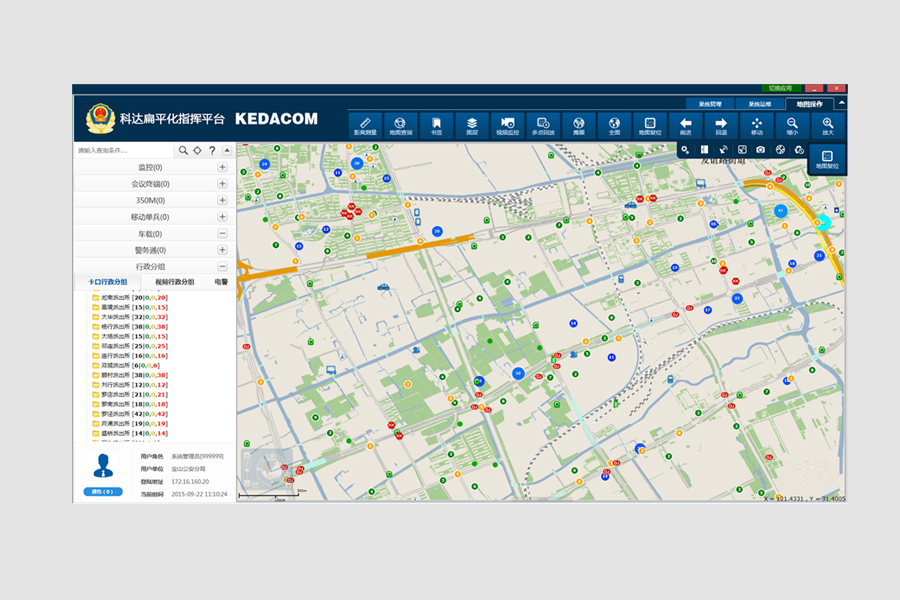Image resolution: width=900 pixels, height=600 pixels.
Task: Select 双城派出所 folder [6|0,0,6]
Action: 126,365
